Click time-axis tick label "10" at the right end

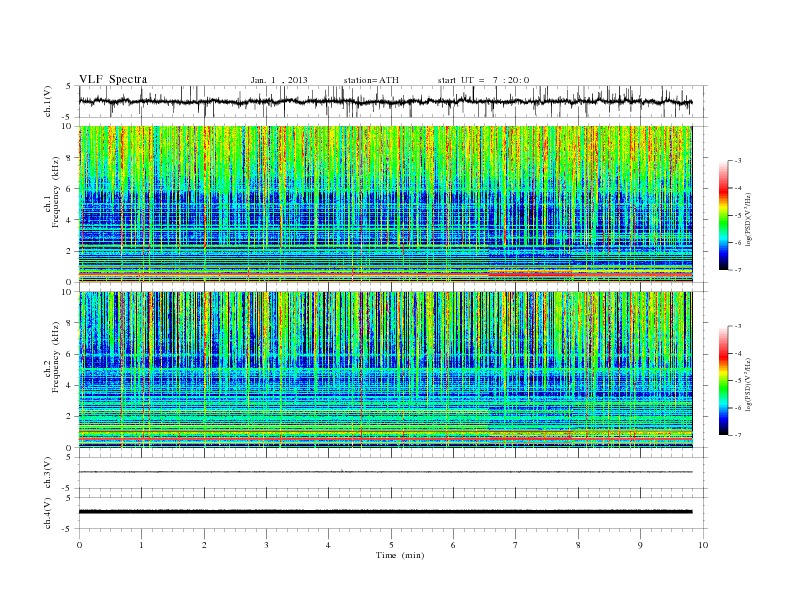[x=703, y=545]
